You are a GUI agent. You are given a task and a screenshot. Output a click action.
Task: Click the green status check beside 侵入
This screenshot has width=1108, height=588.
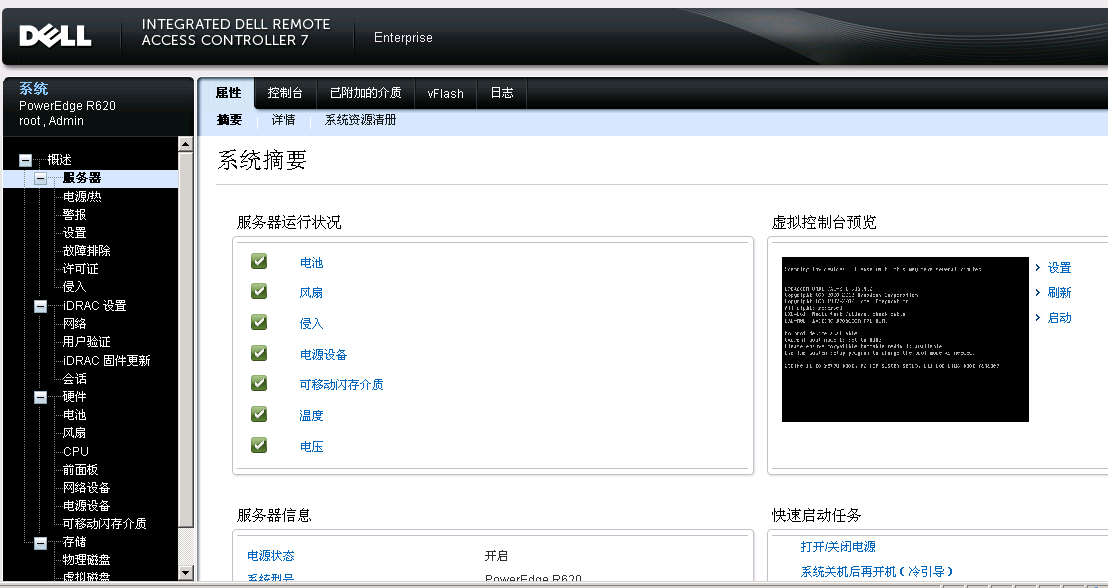coord(259,322)
